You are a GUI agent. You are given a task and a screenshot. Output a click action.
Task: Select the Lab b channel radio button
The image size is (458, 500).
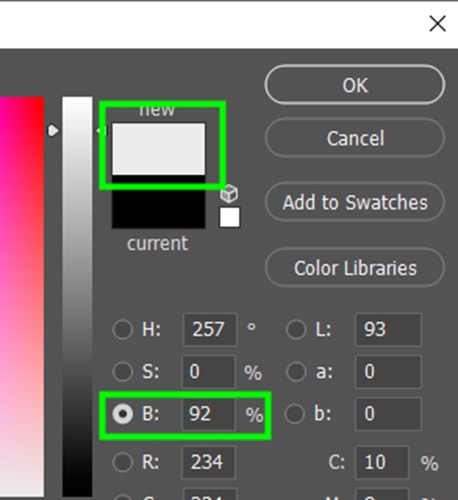pyautogui.click(x=295, y=414)
